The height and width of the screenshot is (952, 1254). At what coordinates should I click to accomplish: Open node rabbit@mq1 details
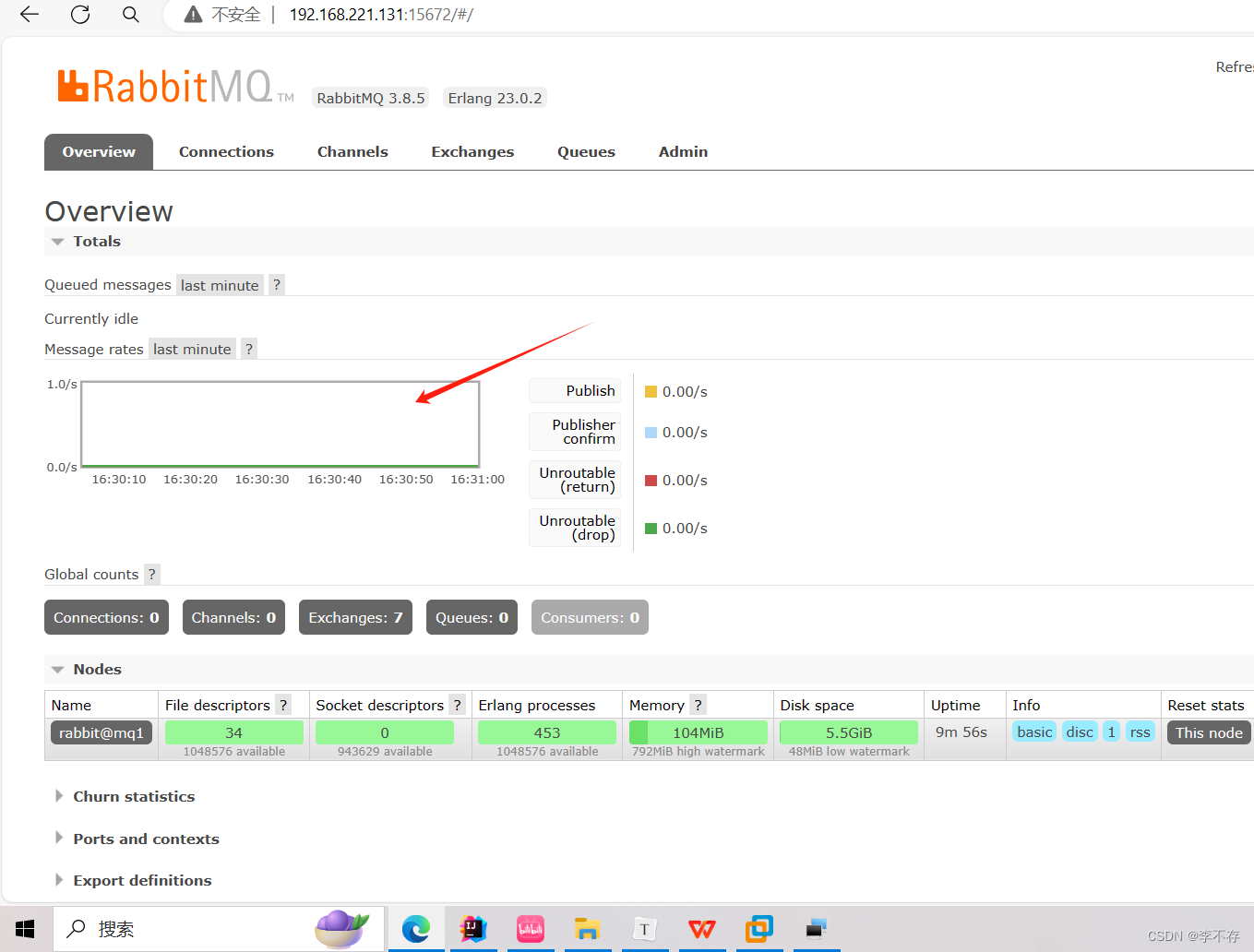pos(102,732)
